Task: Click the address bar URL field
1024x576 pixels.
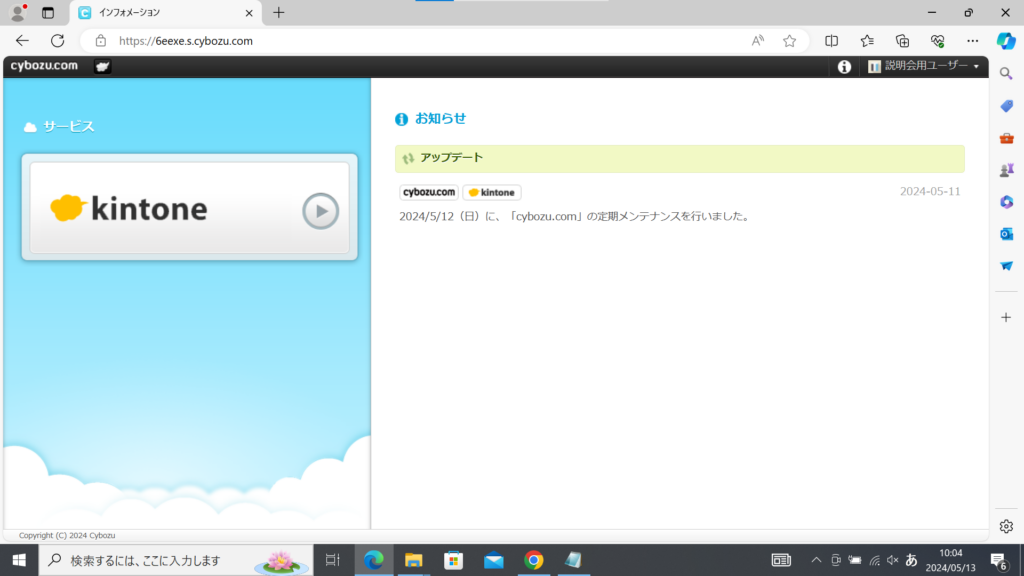Action: (420, 41)
